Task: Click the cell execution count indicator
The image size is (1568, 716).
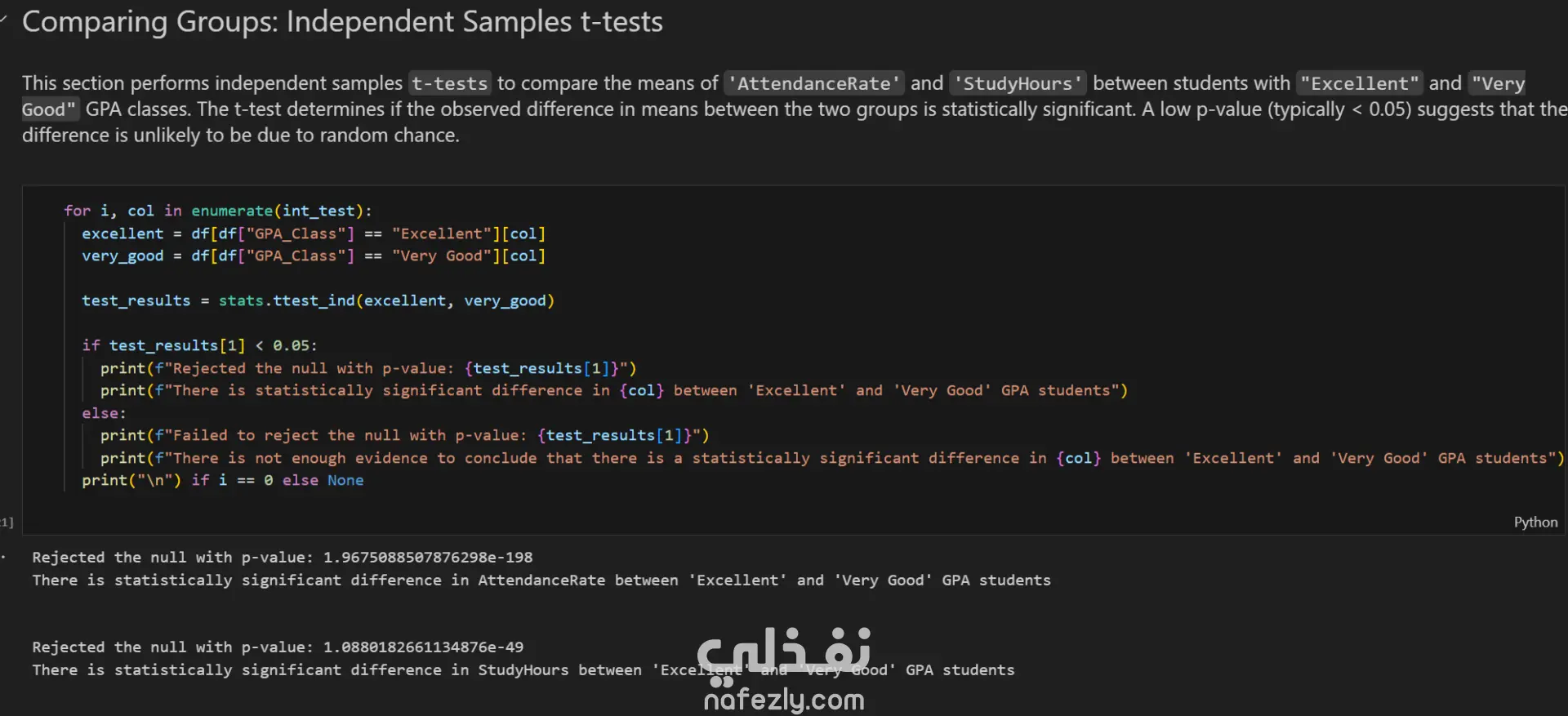Action: pos(7,523)
